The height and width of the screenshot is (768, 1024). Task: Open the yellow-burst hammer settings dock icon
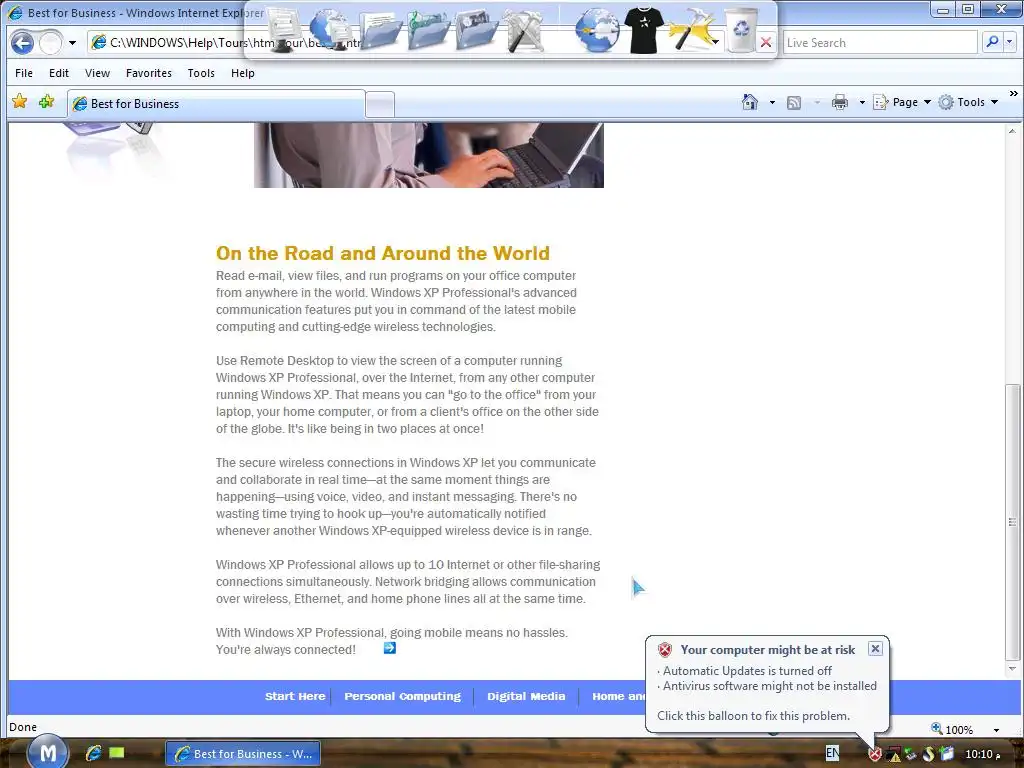(x=692, y=29)
